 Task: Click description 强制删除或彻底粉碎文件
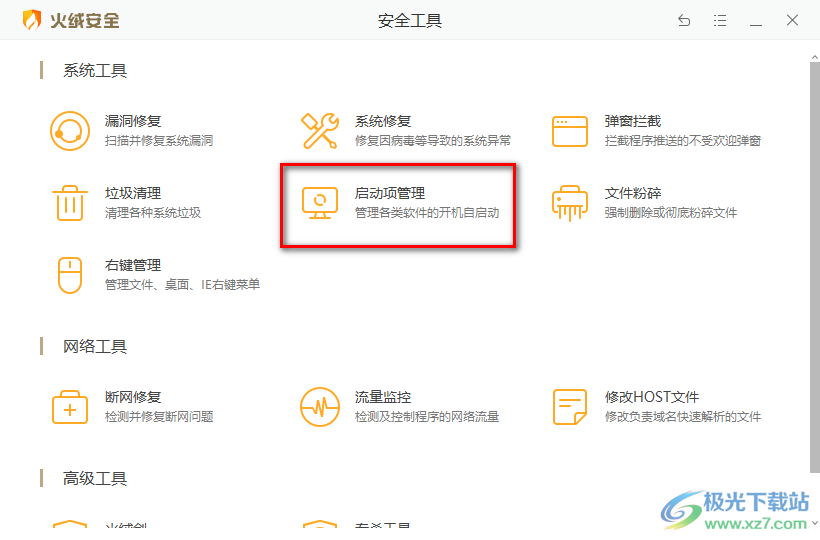point(670,213)
